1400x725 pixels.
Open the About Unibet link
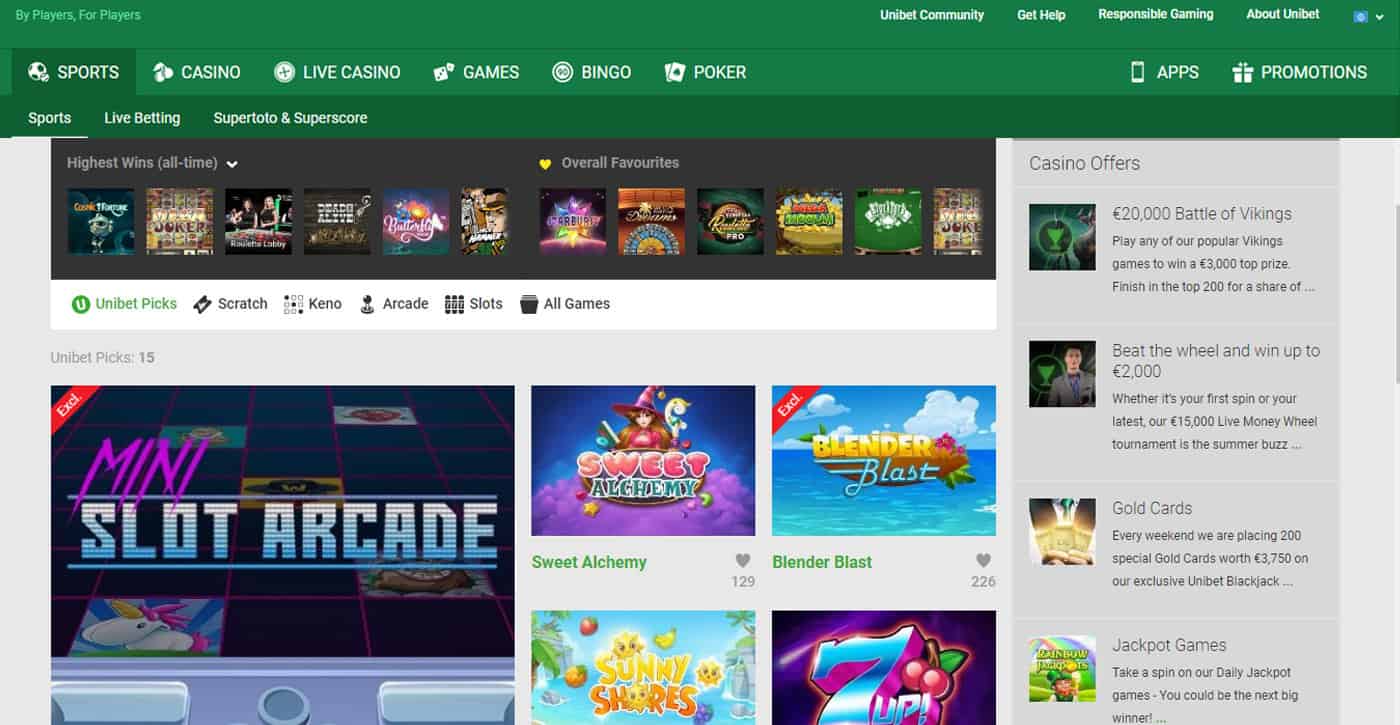coord(1283,14)
